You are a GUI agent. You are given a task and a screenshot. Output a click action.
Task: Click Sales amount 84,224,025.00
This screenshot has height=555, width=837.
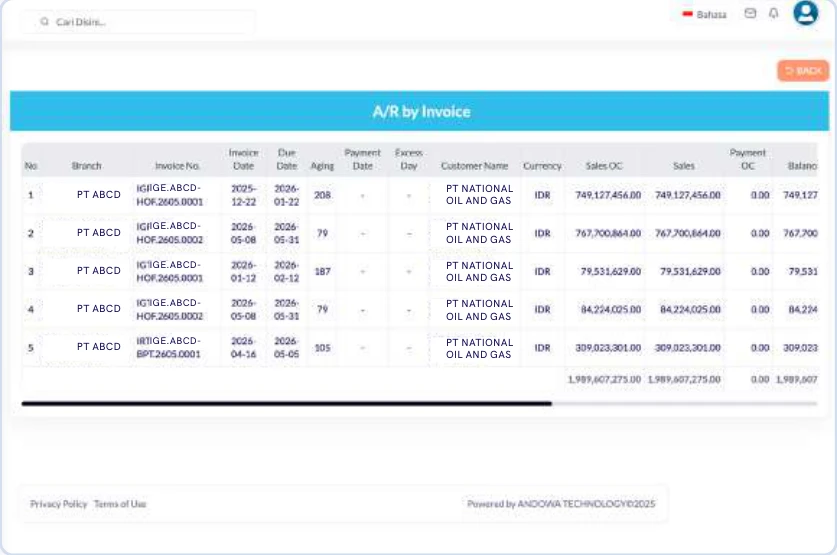coord(690,310)
